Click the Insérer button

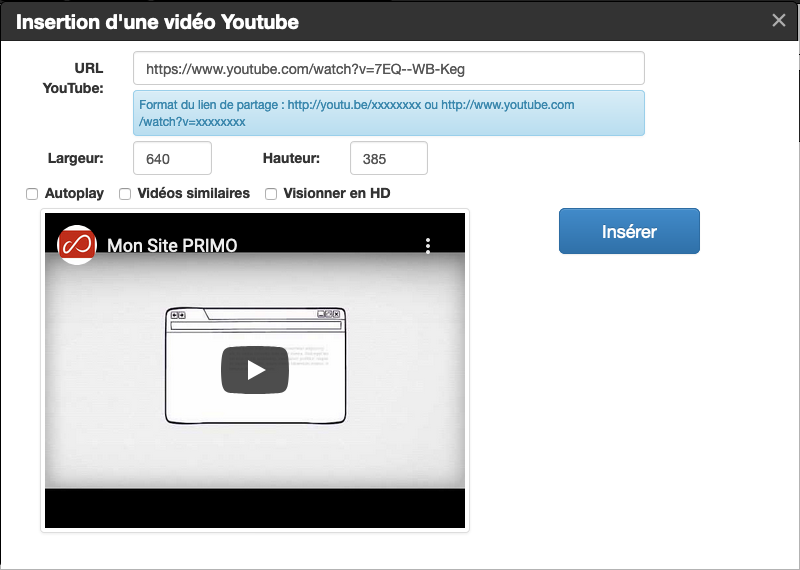coord(629,231)
